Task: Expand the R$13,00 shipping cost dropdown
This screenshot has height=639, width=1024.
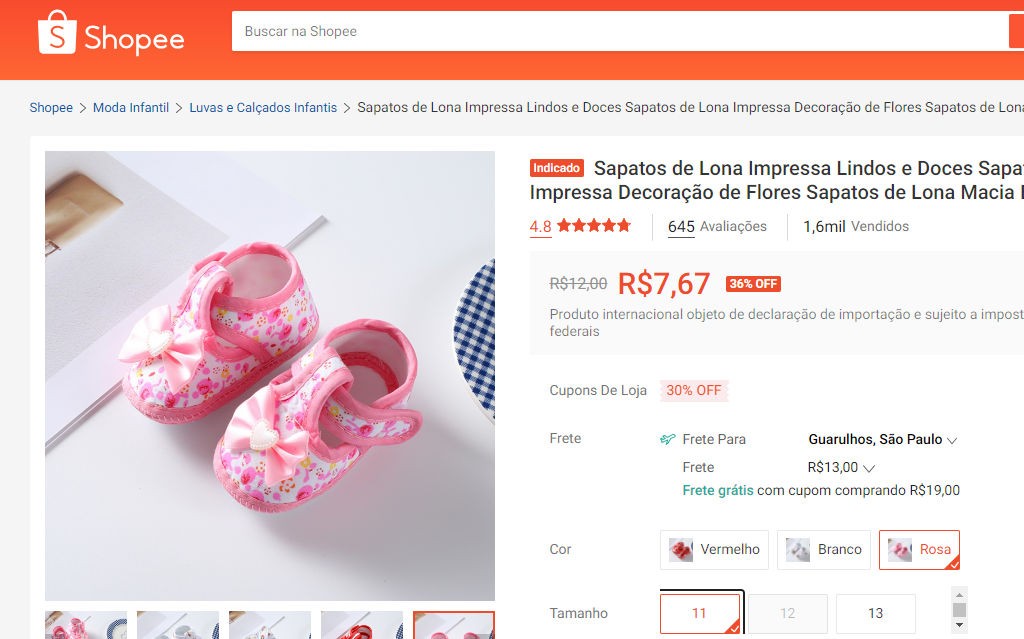Action: (841, 467)
